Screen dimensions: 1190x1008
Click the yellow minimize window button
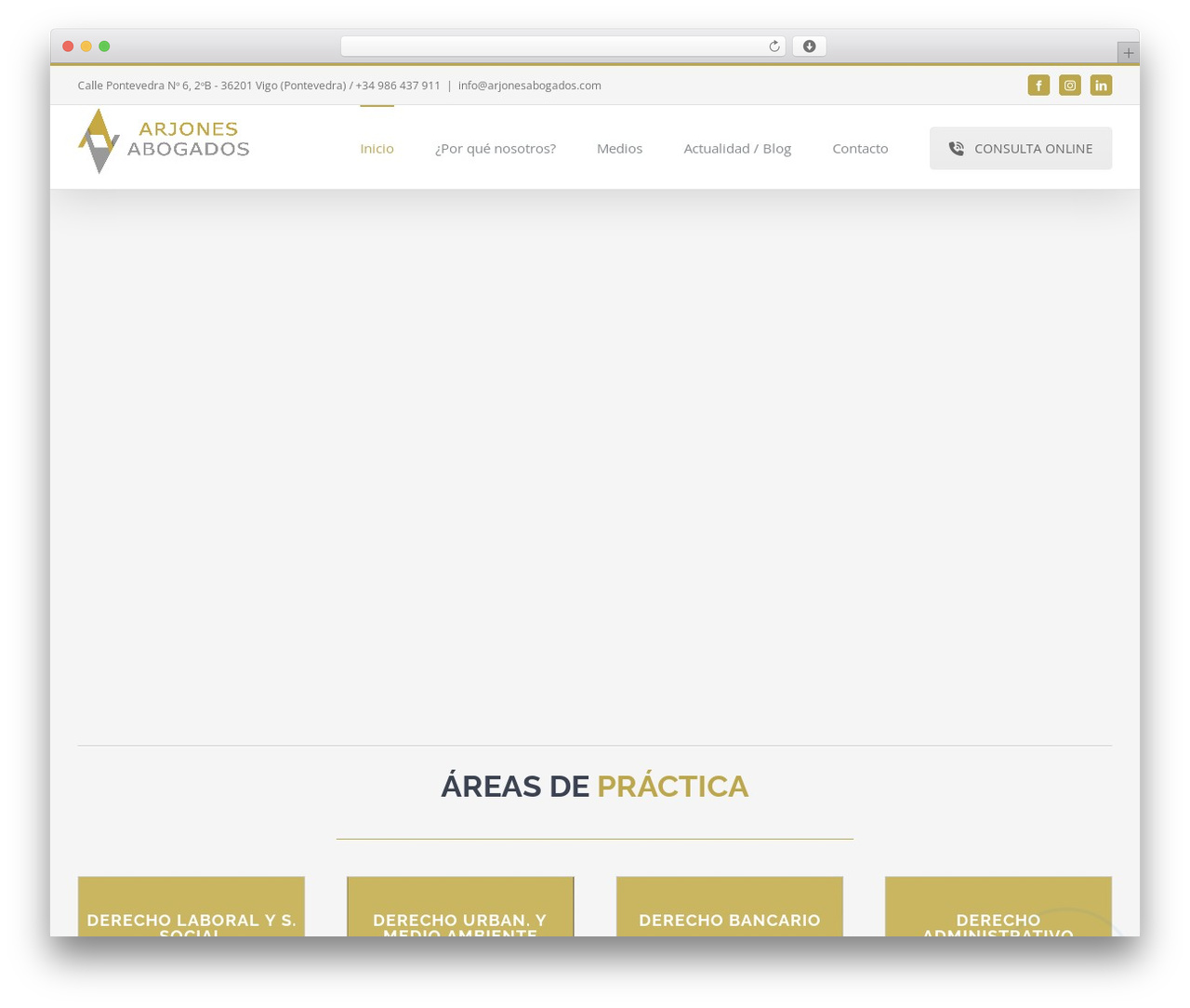86,46
